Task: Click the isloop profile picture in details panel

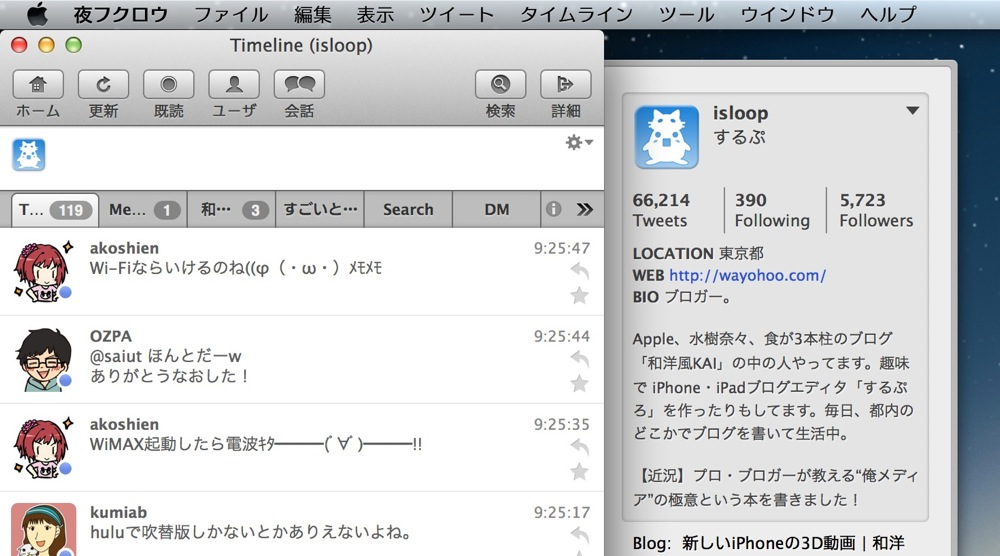Action: [x=666, y=137]
